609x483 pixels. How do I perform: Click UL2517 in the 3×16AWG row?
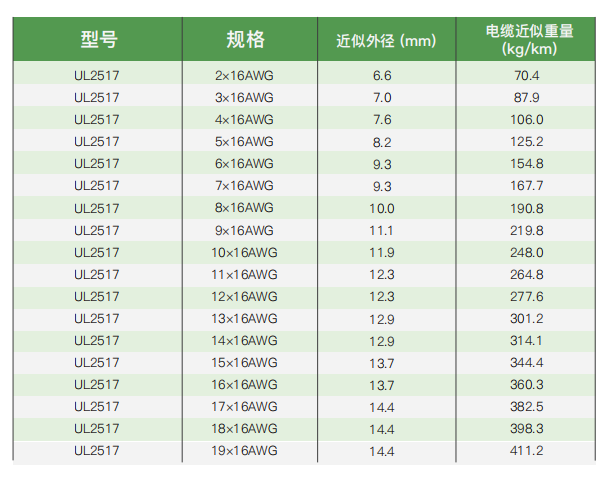click(x=97, y=98)
